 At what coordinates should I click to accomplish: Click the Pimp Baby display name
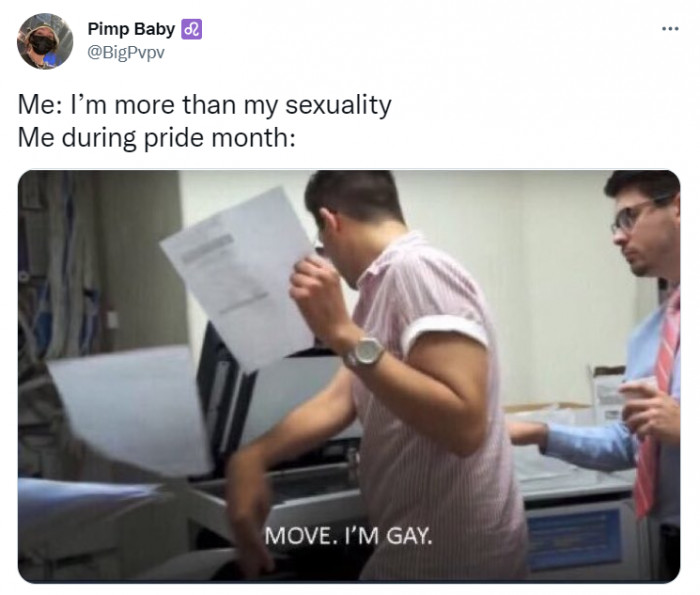point(131,29)
